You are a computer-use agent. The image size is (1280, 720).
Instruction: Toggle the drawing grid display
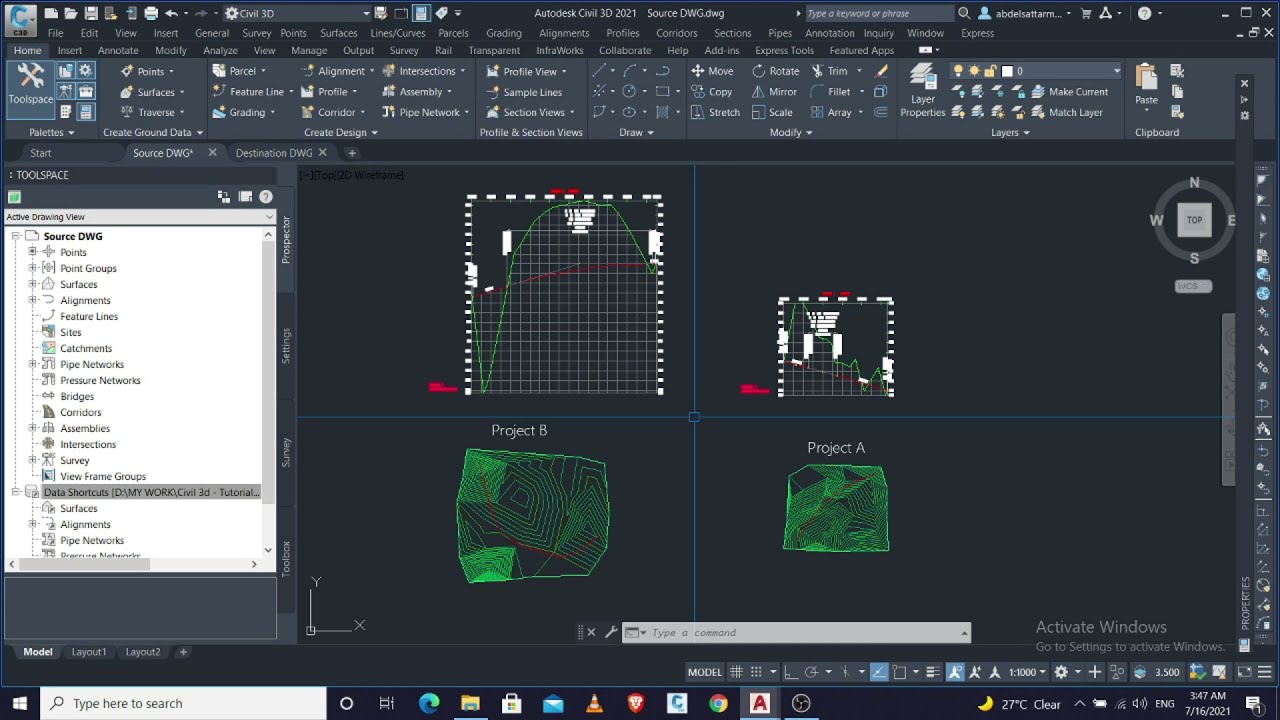point(736,672)
